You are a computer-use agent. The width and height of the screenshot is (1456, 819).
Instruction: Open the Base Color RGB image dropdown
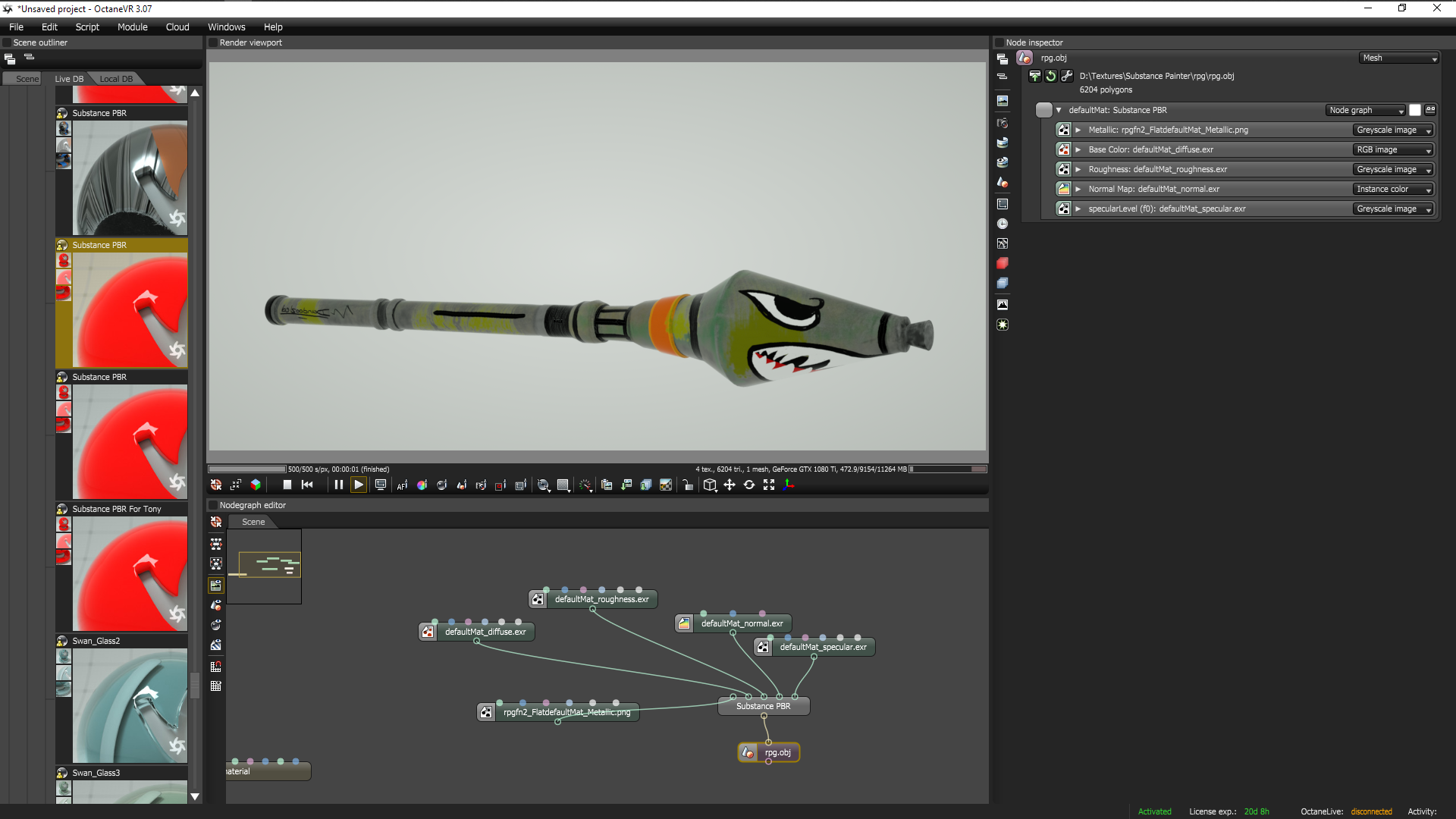tap(1393, 150)
